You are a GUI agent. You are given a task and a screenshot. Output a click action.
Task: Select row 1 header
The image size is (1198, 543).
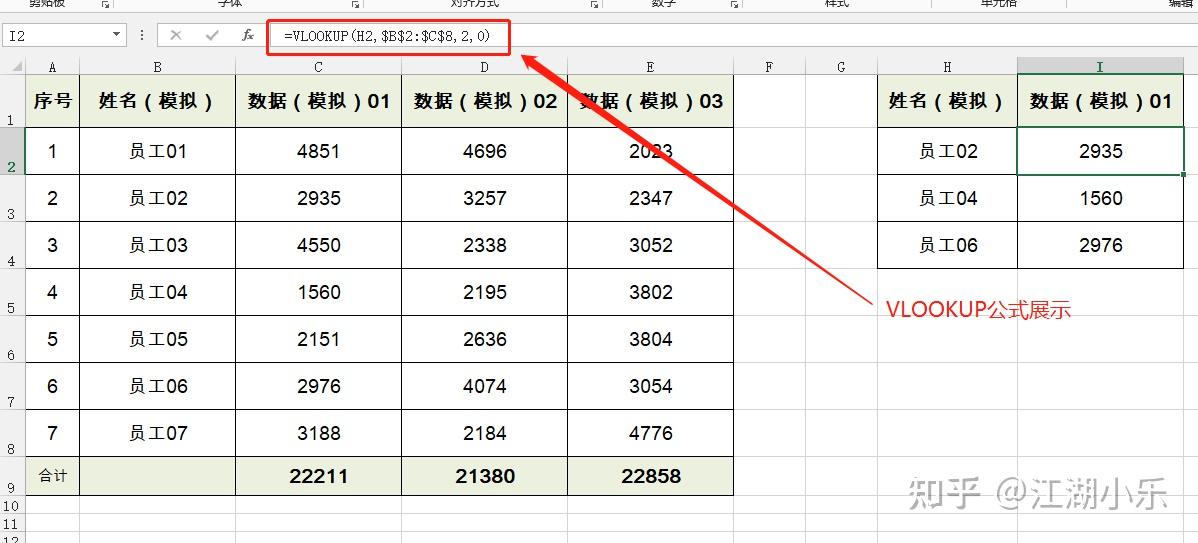12,101
